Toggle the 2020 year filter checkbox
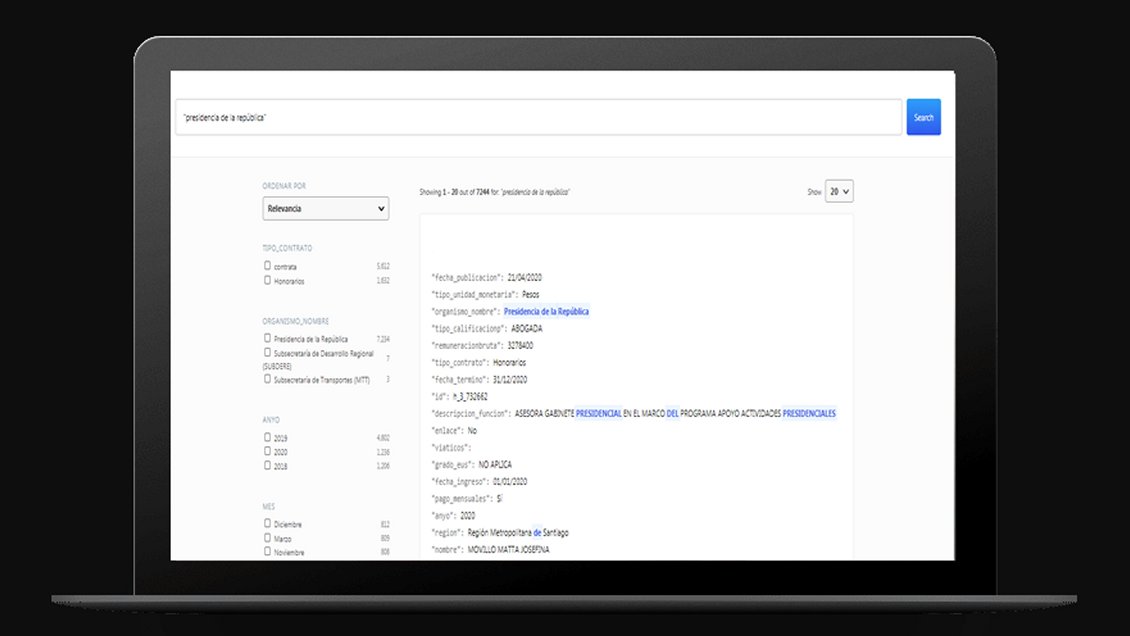The width and height of the screenshot is (1130, 636). pos(267,451)
